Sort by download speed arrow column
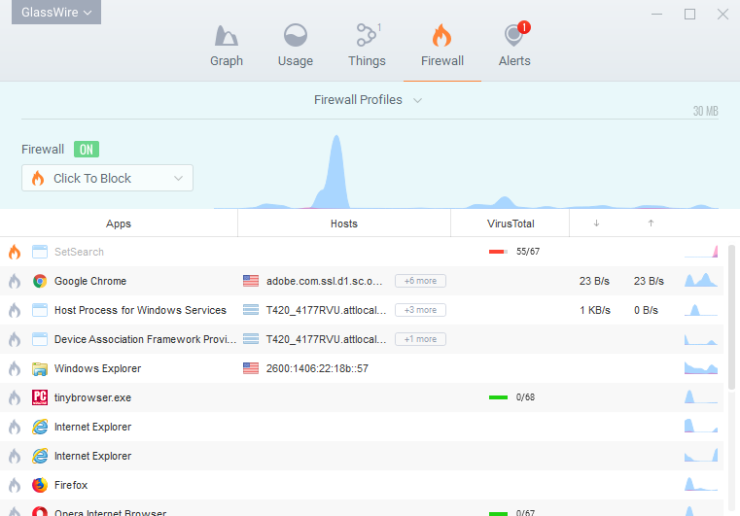740x516 pixels. 597,223
